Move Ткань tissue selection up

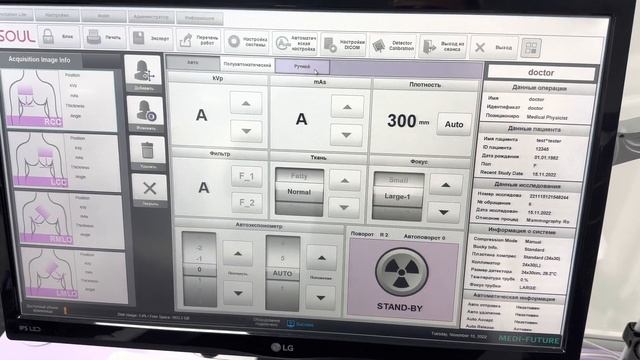[x=344, y=180]
